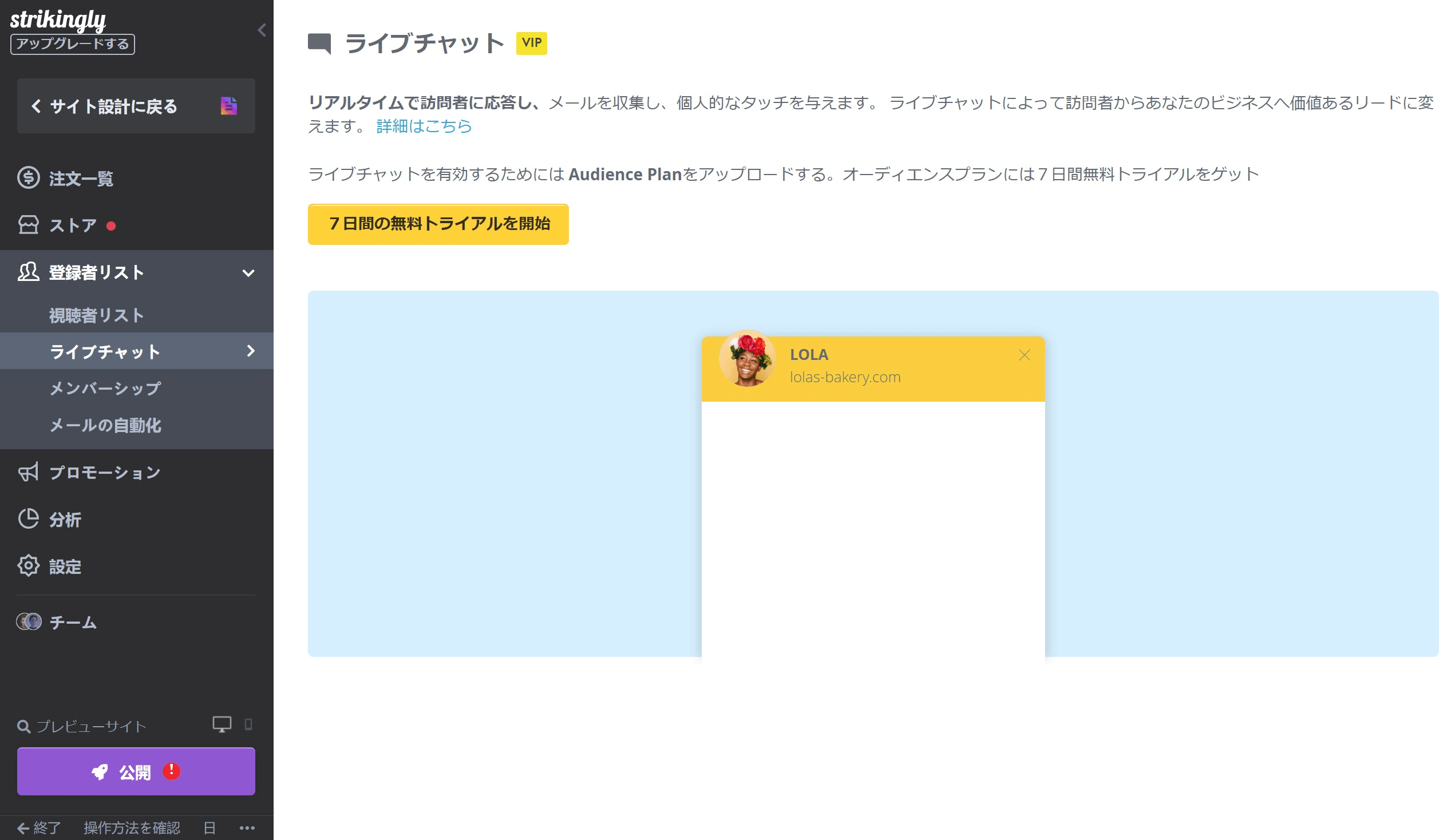Viewport: 1451px width, 840px height.
Task: Expand the ライブチャット submenu arrow
Action: tap(250, 351)
